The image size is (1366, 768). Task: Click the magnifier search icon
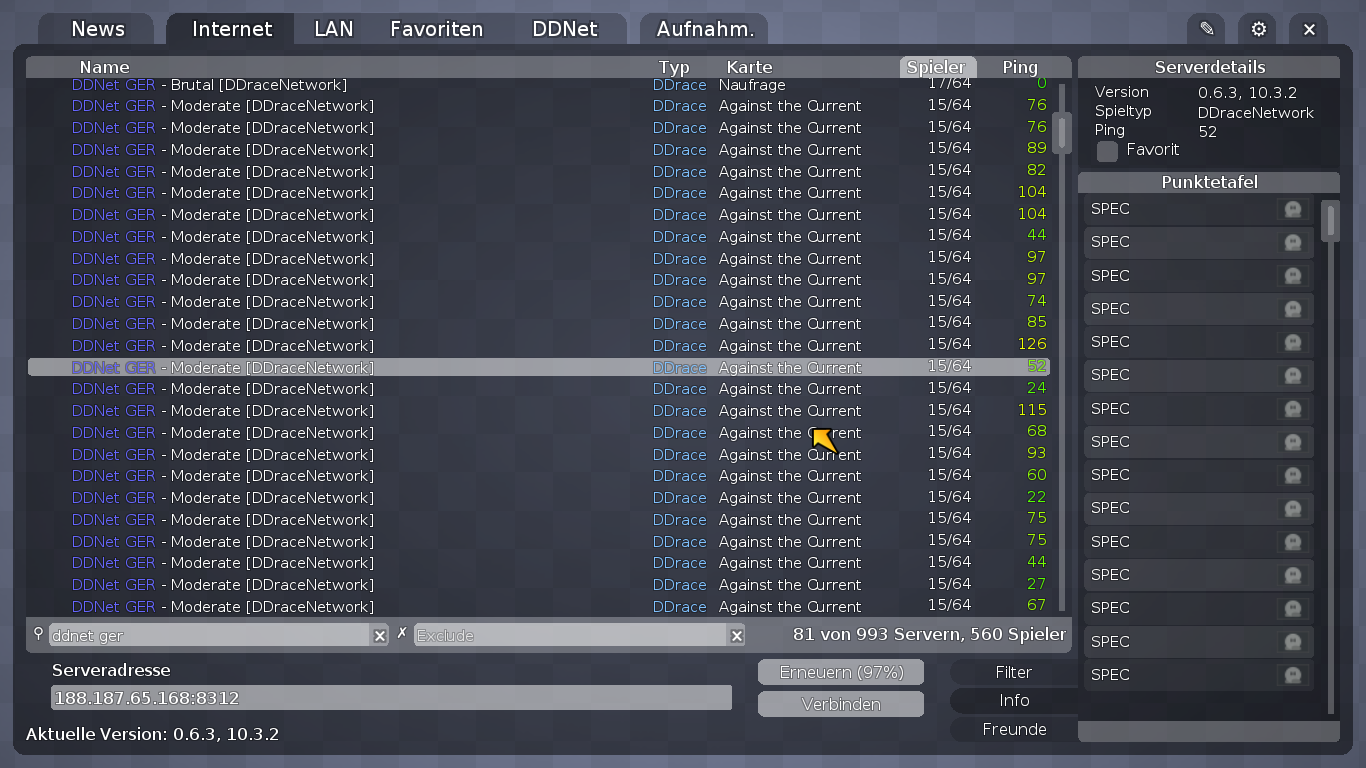click(x=39, y=634)
